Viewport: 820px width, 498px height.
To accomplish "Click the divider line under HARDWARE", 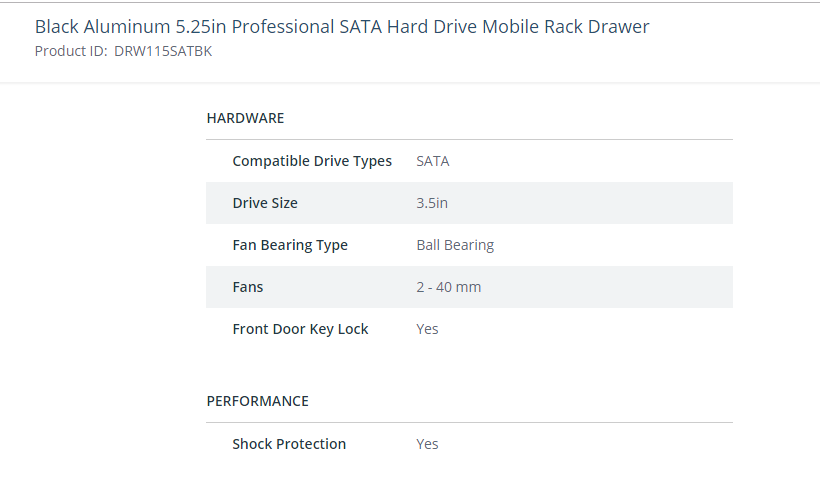I will point(470,140).
